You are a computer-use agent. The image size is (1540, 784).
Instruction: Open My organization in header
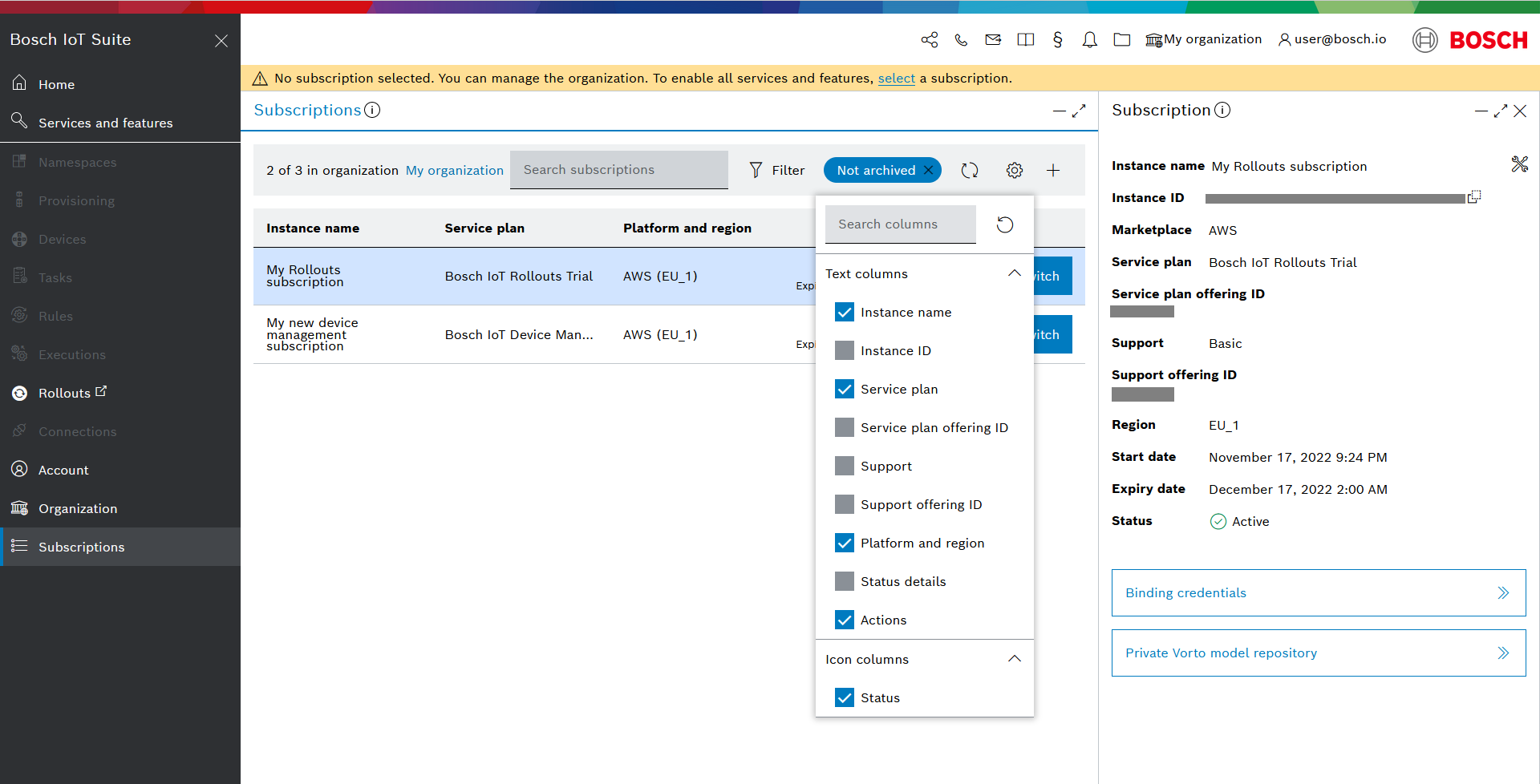click(x=1203, y=39)
